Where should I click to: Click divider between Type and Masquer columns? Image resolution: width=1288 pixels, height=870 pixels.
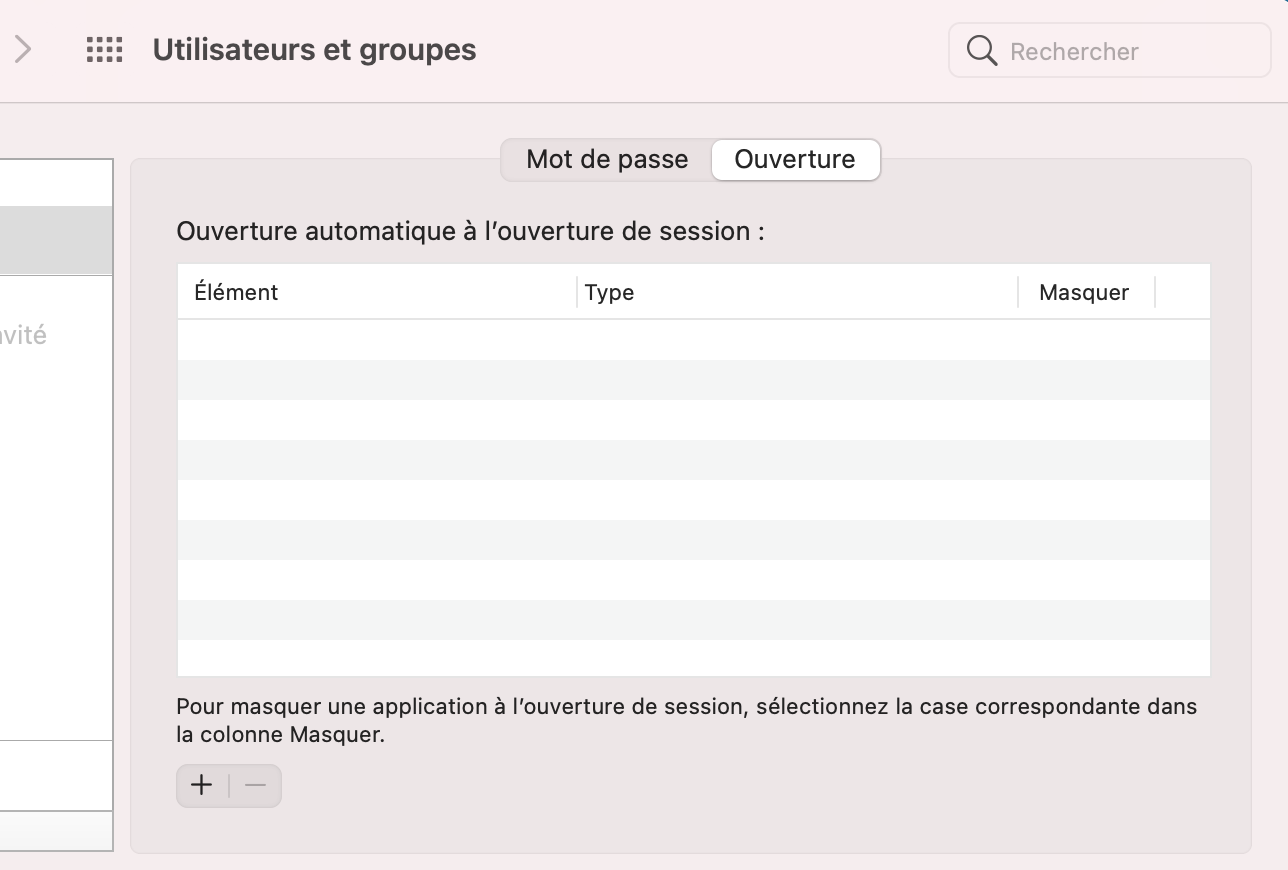pyautogui.click(x=1018, y=292)
